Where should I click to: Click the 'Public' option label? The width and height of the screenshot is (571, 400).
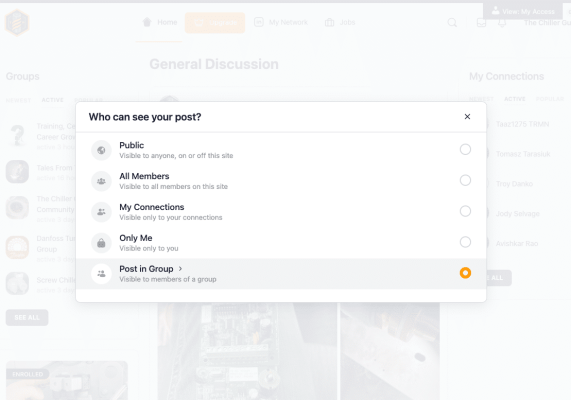pos(131,145)
